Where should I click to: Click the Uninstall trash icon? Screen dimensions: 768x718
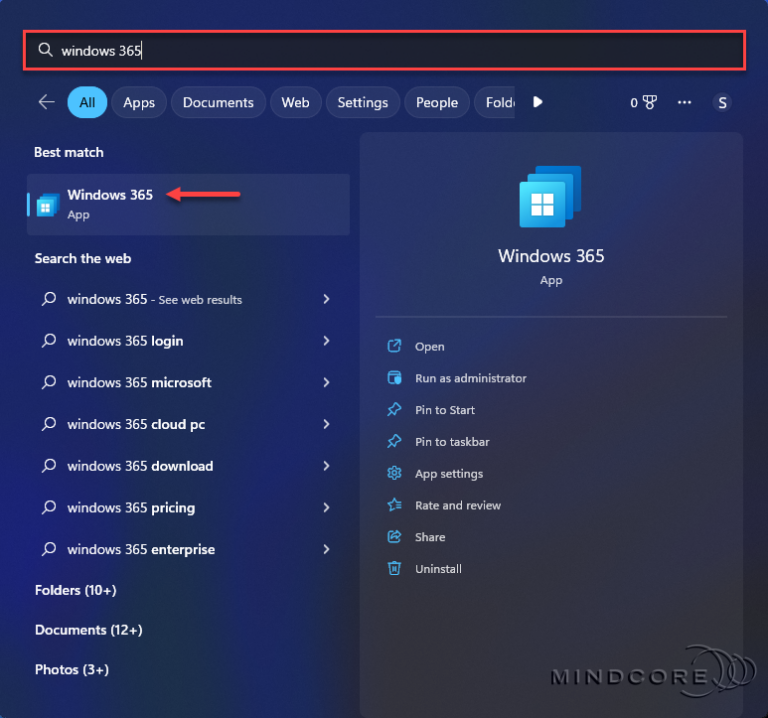(394, 568)
